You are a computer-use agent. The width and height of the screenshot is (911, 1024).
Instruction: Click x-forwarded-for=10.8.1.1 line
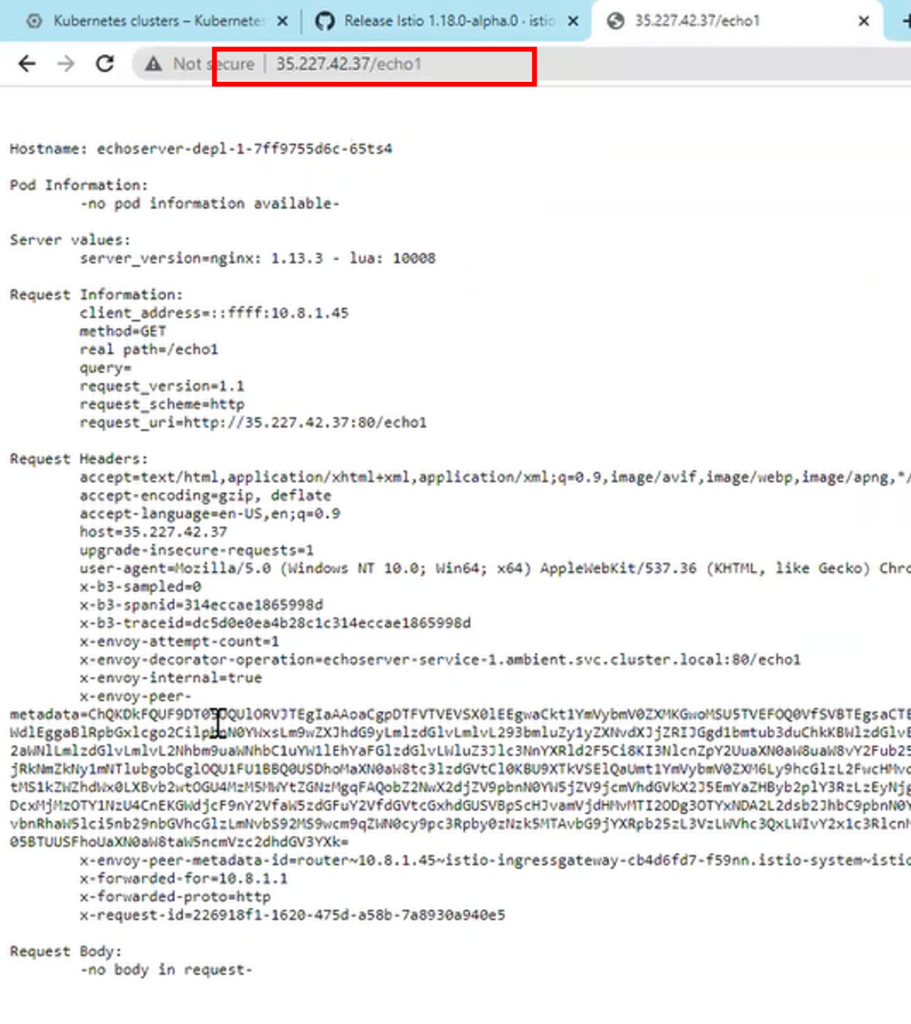point(184,880)
